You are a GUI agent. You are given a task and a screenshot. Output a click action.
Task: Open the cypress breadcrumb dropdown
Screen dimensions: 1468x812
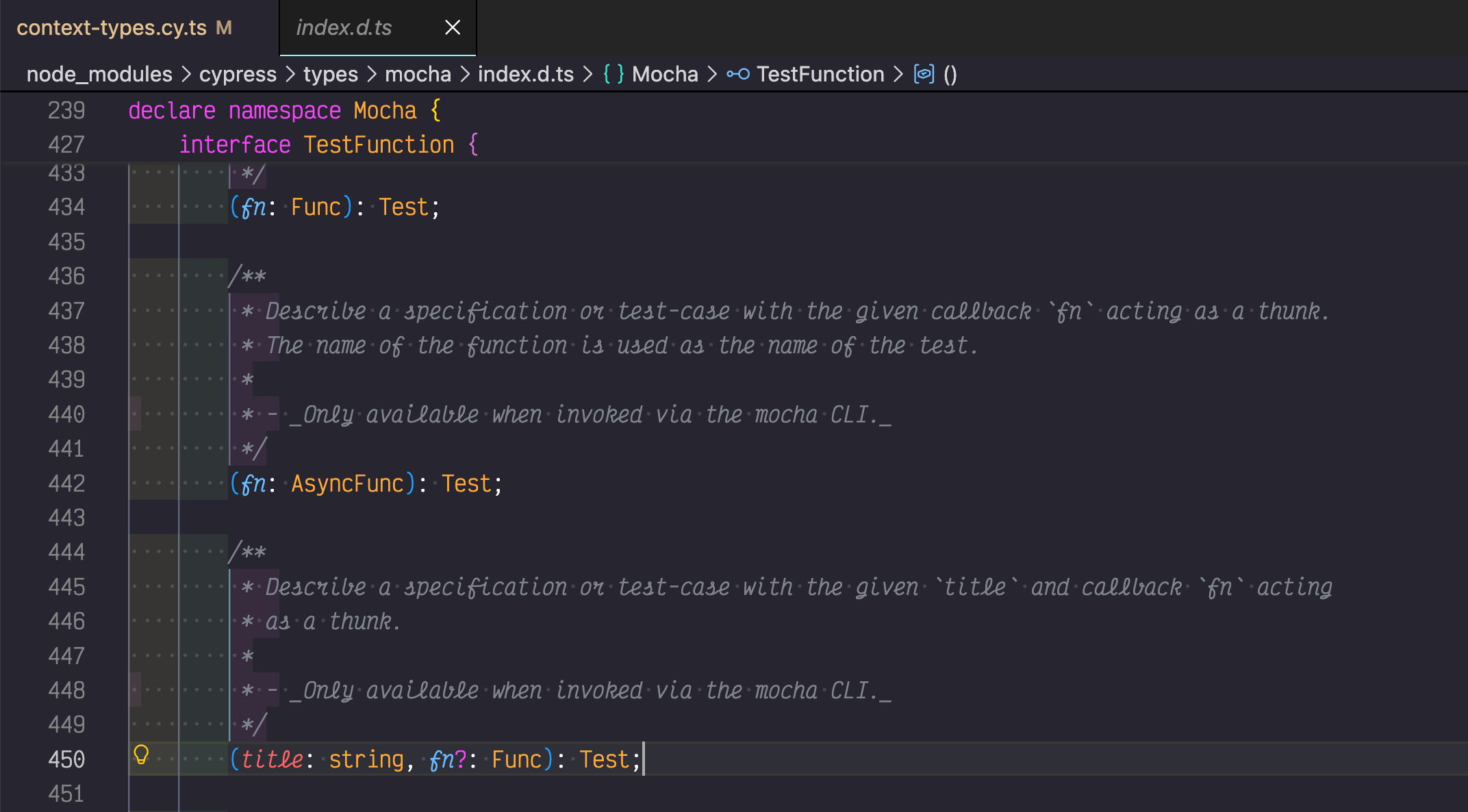(237, 74)
